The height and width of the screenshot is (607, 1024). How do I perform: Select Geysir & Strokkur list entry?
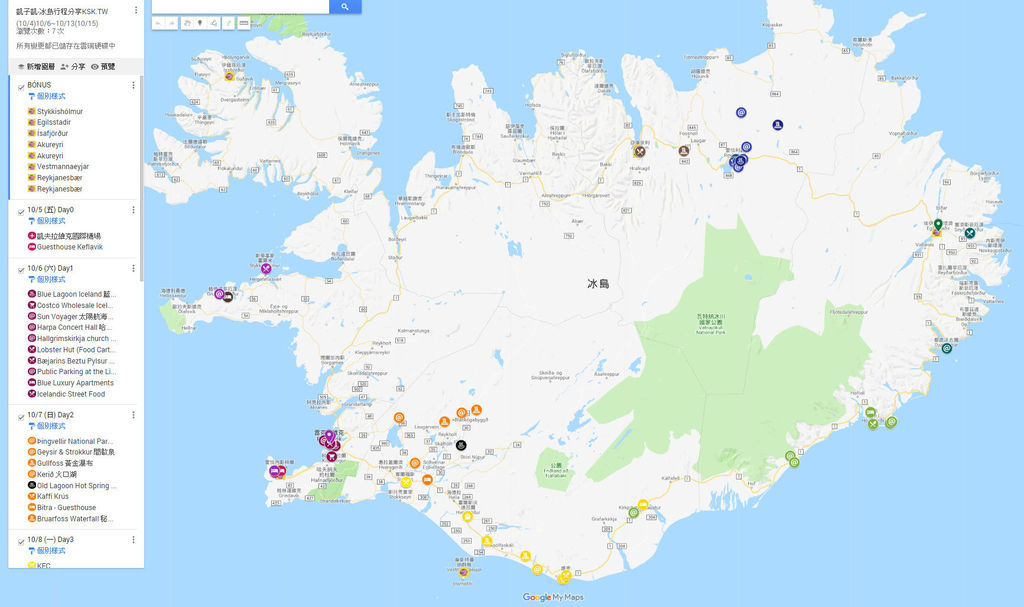point(76,452)
